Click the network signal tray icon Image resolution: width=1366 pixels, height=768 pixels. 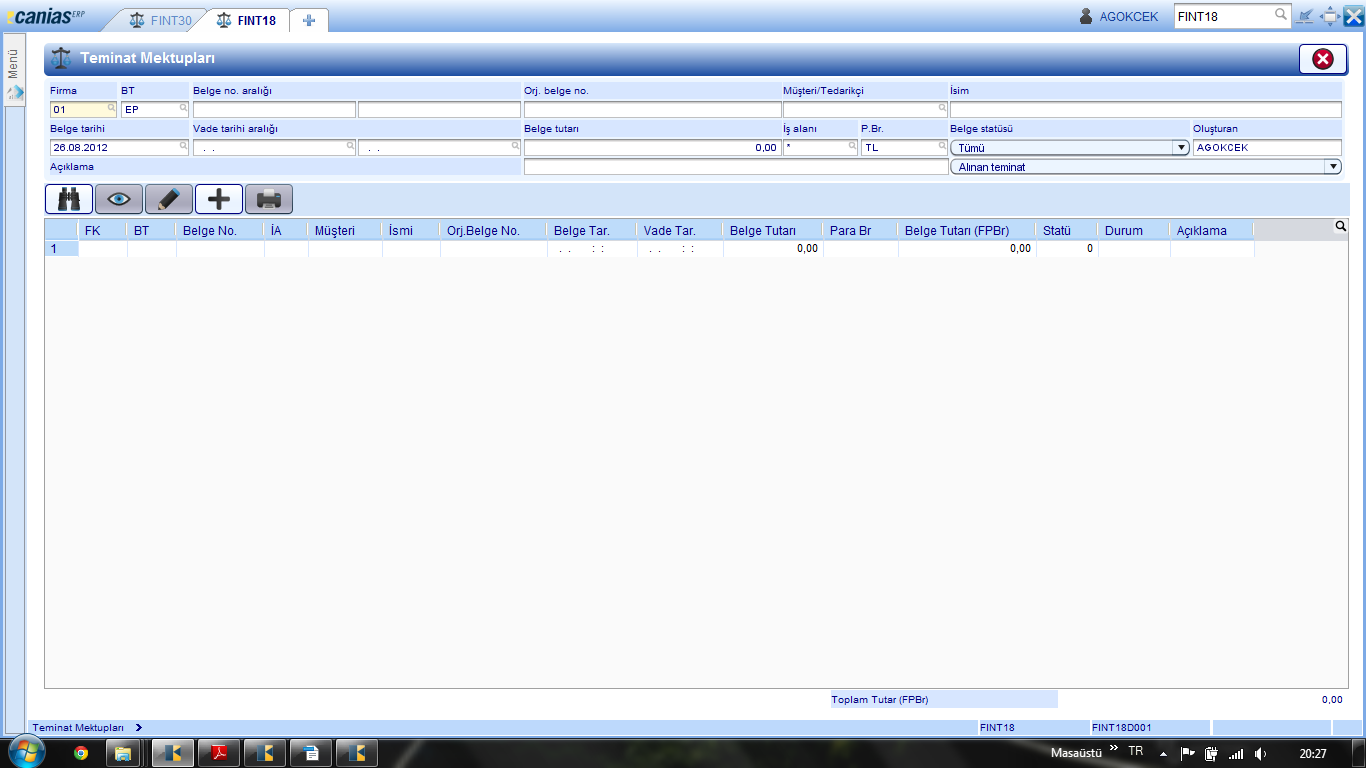pos(1236,754)
